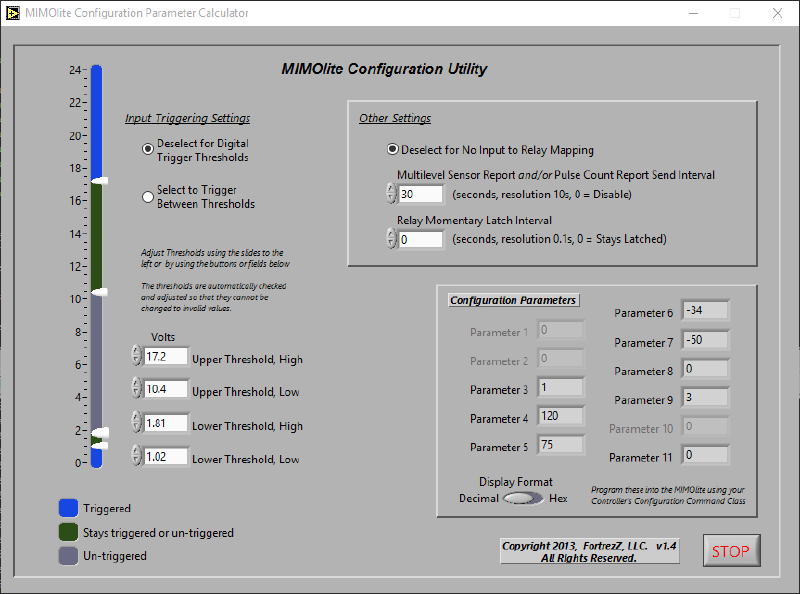Image resolution: width=800 pixels, height=594 pixels.
Task: Click the Parameter 6 value showing -34
Action: point(706,310)
